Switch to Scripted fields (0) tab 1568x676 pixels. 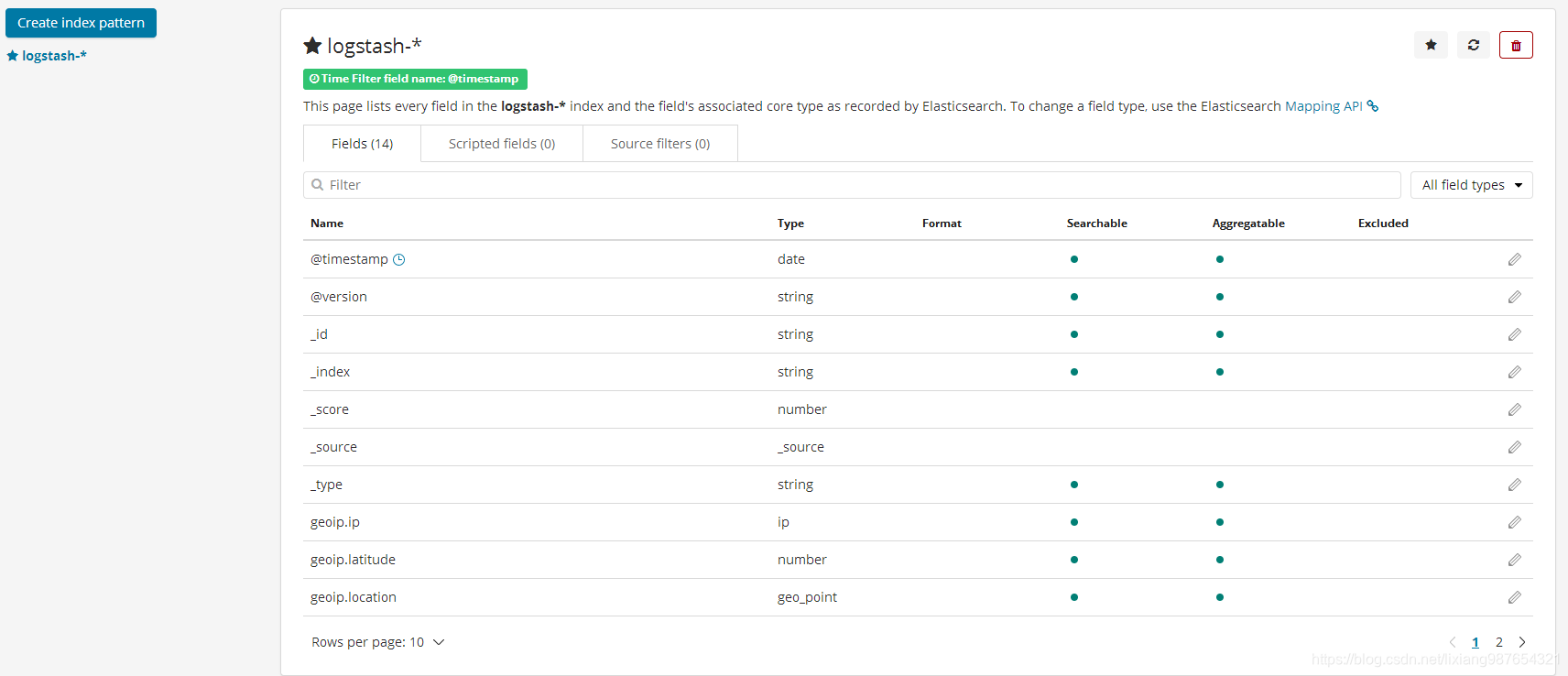pyautogui.click(x=502, y=144)
